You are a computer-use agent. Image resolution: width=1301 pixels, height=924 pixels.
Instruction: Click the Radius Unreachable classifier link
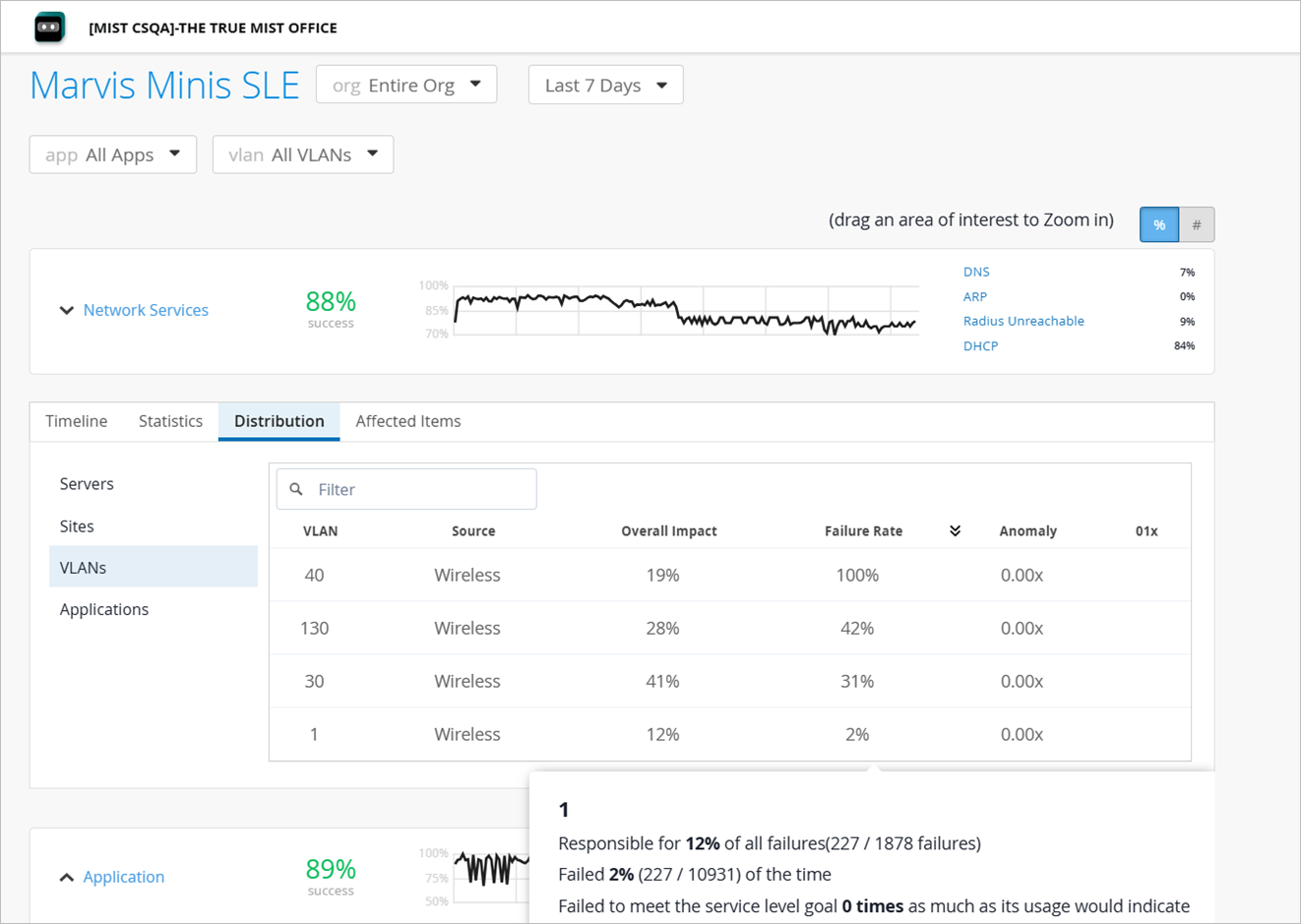point(1023,321)
